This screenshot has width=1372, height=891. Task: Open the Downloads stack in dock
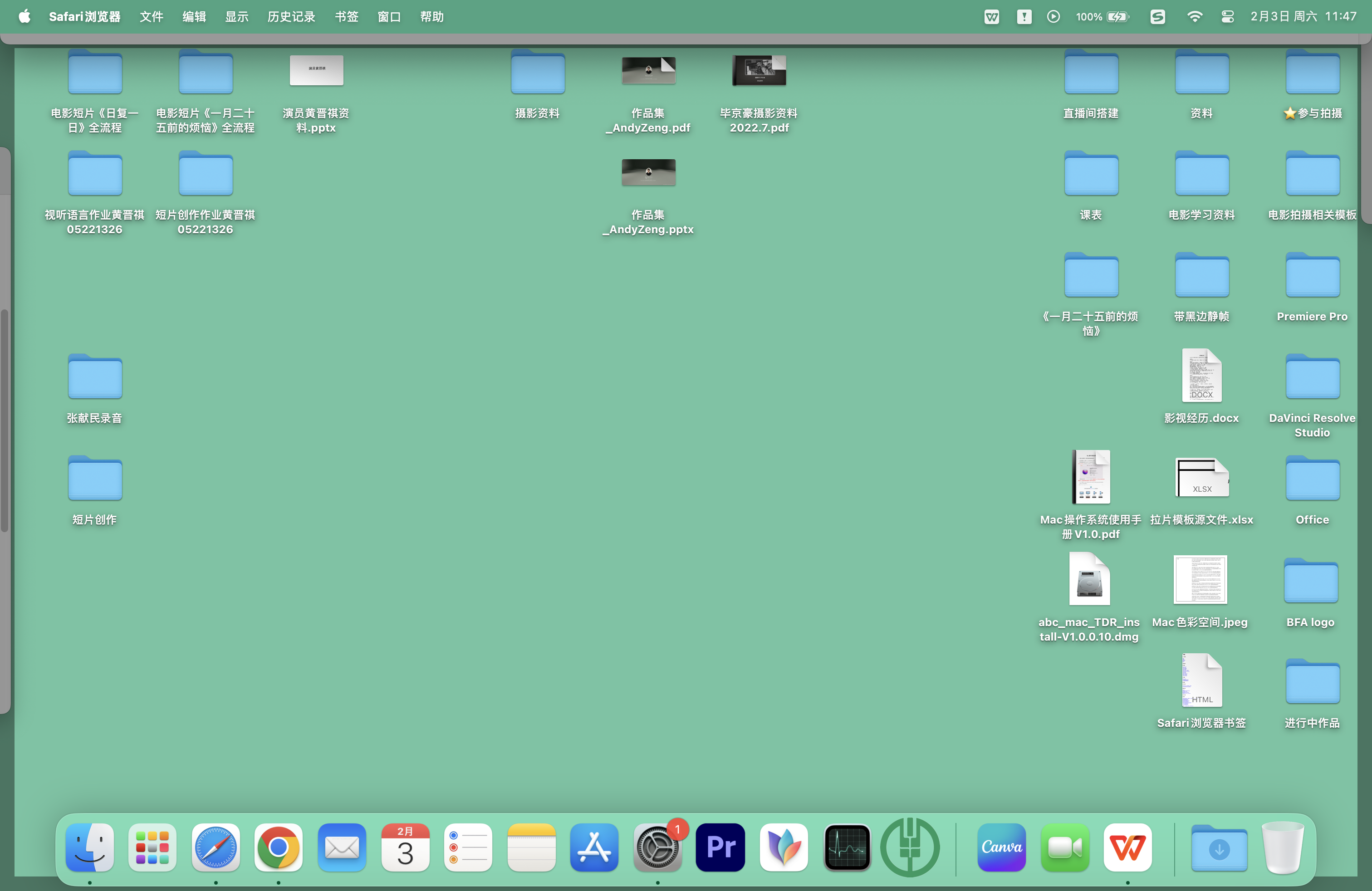click(x=1219, y=847)
